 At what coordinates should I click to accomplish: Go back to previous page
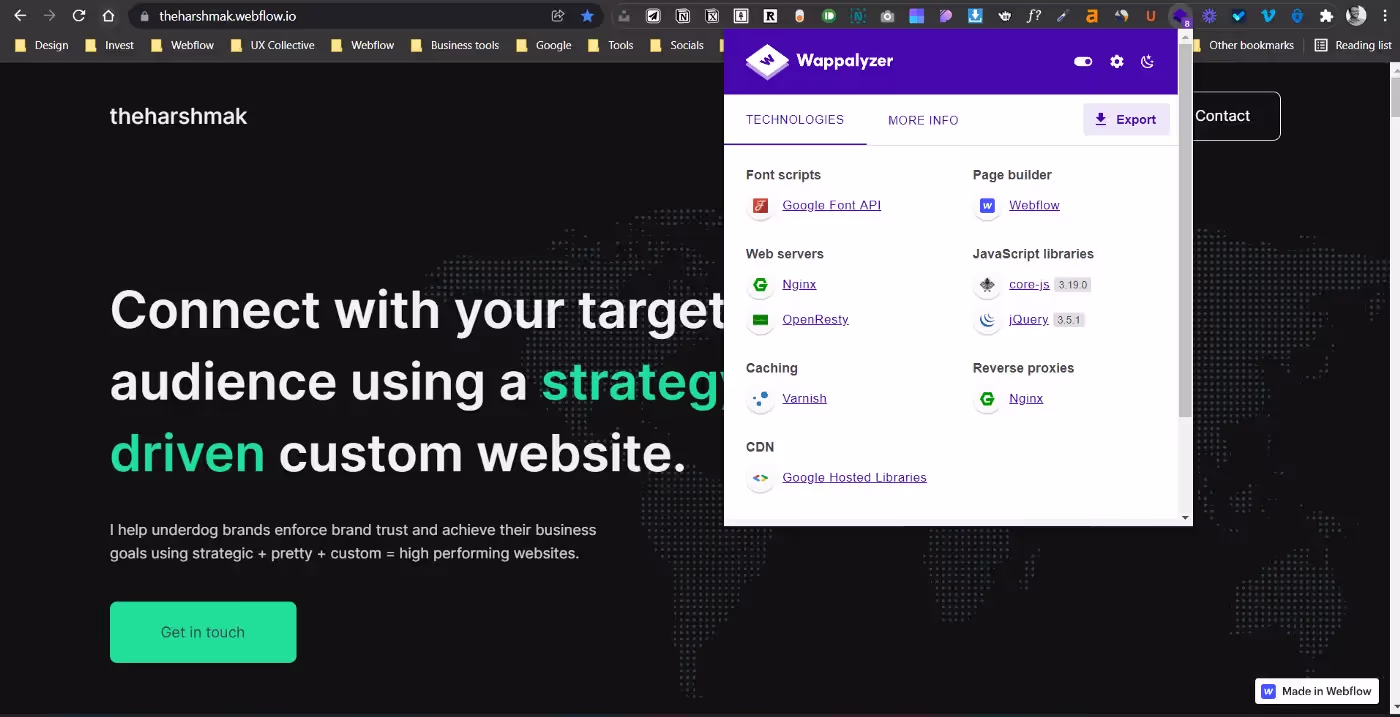[x=20, y=16]
